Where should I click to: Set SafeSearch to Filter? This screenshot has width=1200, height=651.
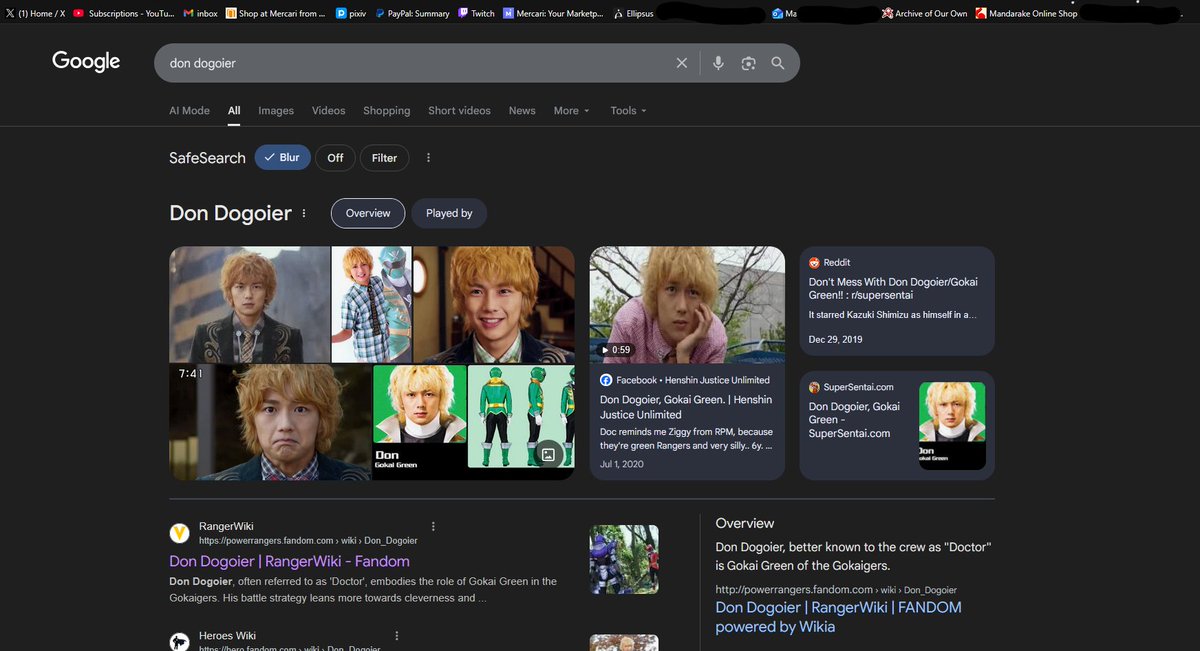tap(384, 158)
